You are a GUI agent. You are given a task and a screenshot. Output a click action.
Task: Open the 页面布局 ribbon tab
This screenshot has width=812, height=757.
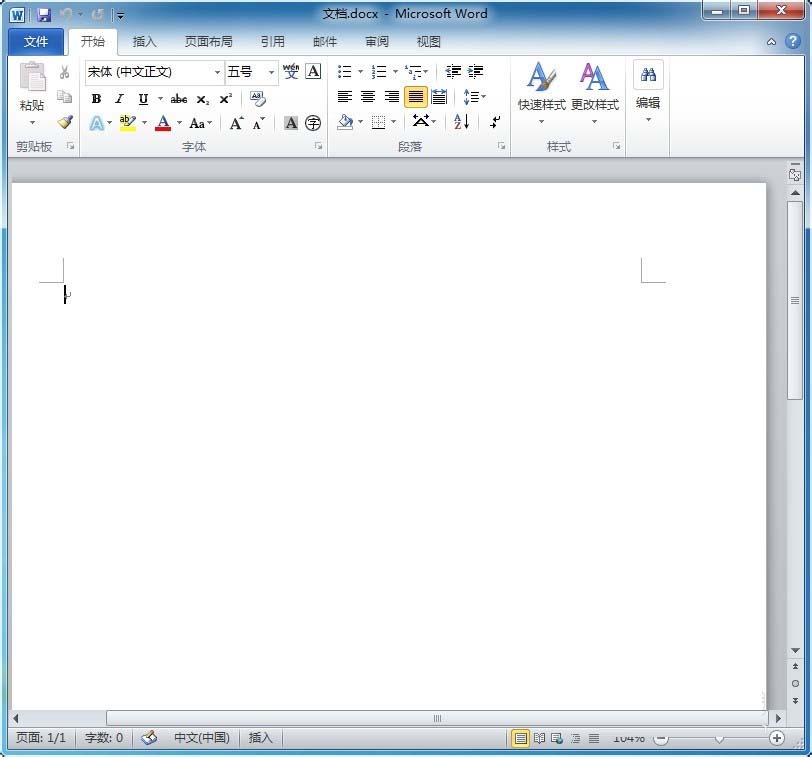click(208, 42)
